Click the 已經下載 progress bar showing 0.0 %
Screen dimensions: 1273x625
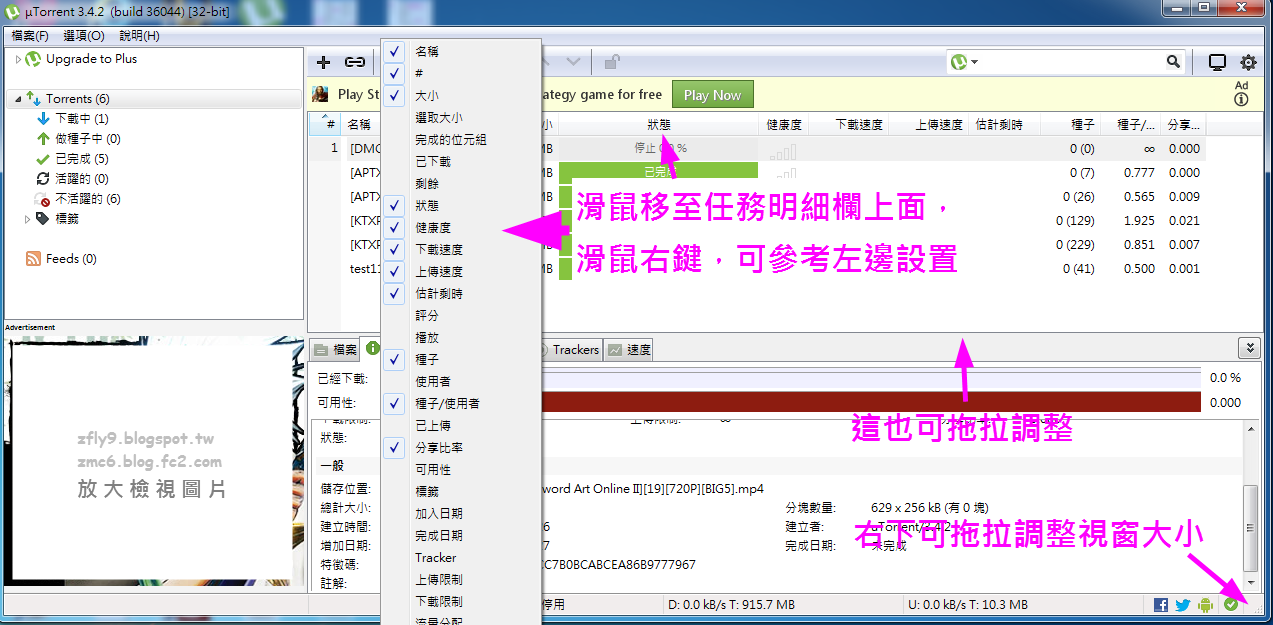pyautogui.click(x=870, y=379)
